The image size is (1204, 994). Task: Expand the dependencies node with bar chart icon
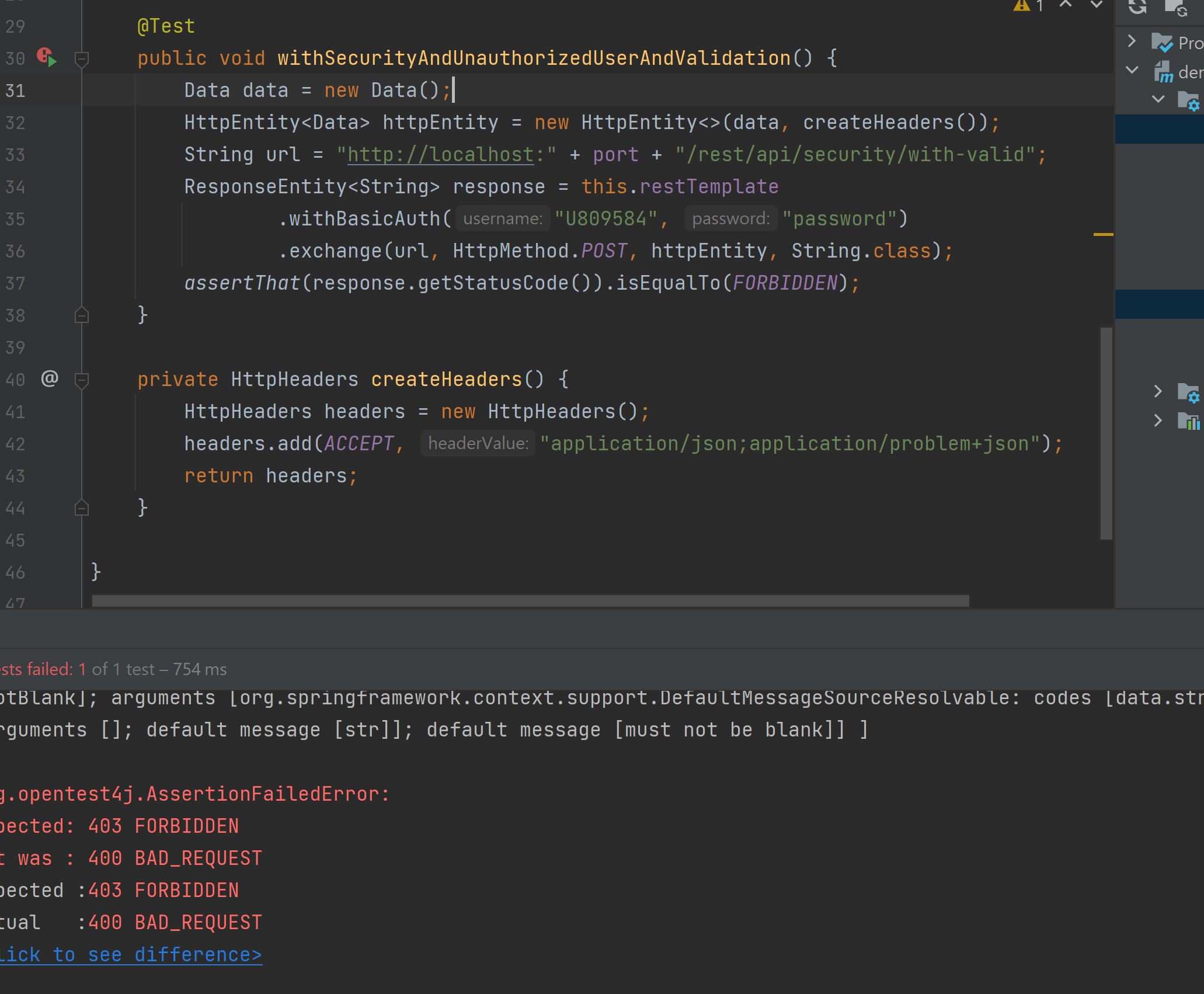1158,420
